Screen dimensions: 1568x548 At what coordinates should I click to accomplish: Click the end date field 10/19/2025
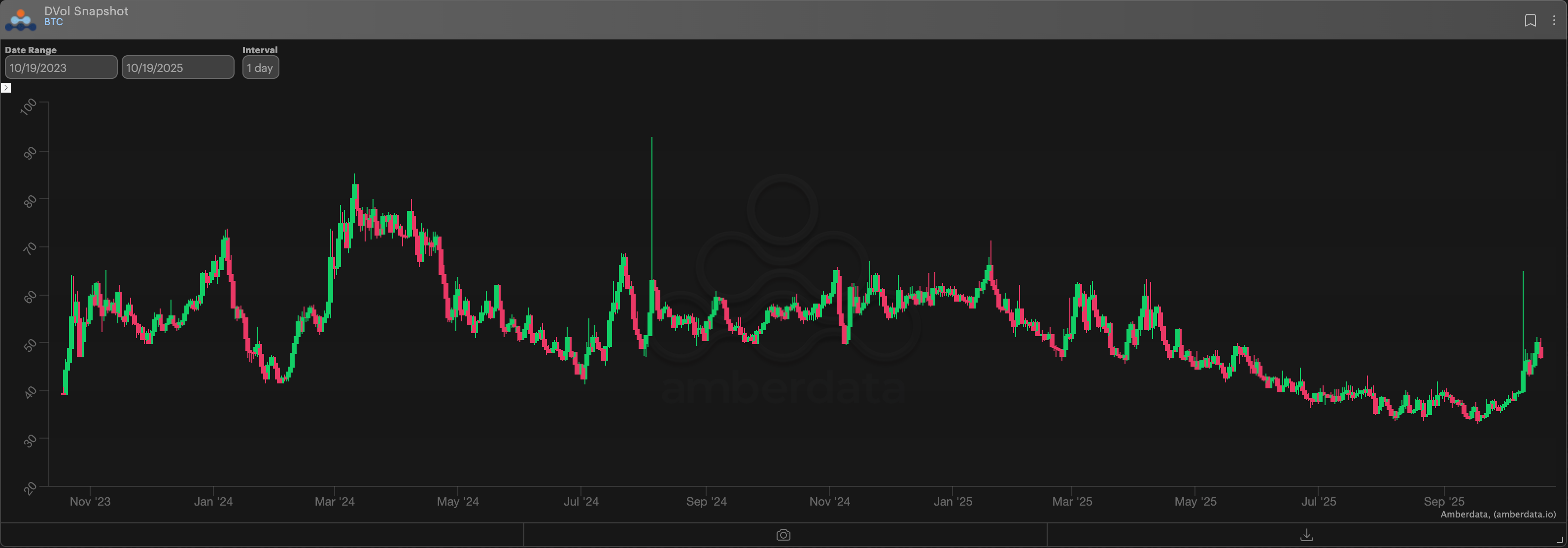[x=178, y=68]
